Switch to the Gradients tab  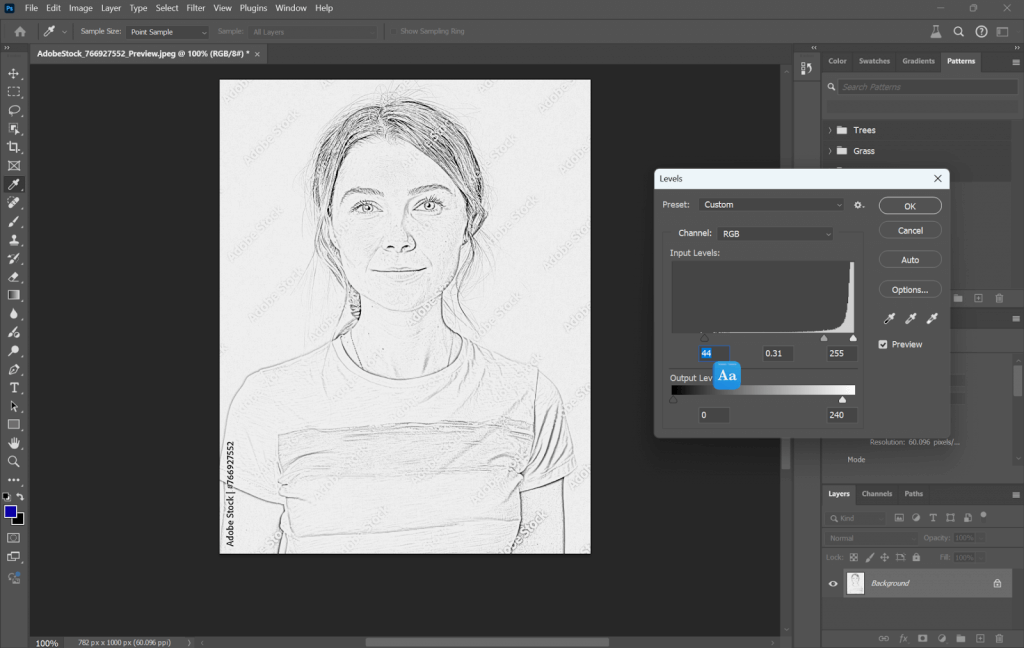[918, 61]
